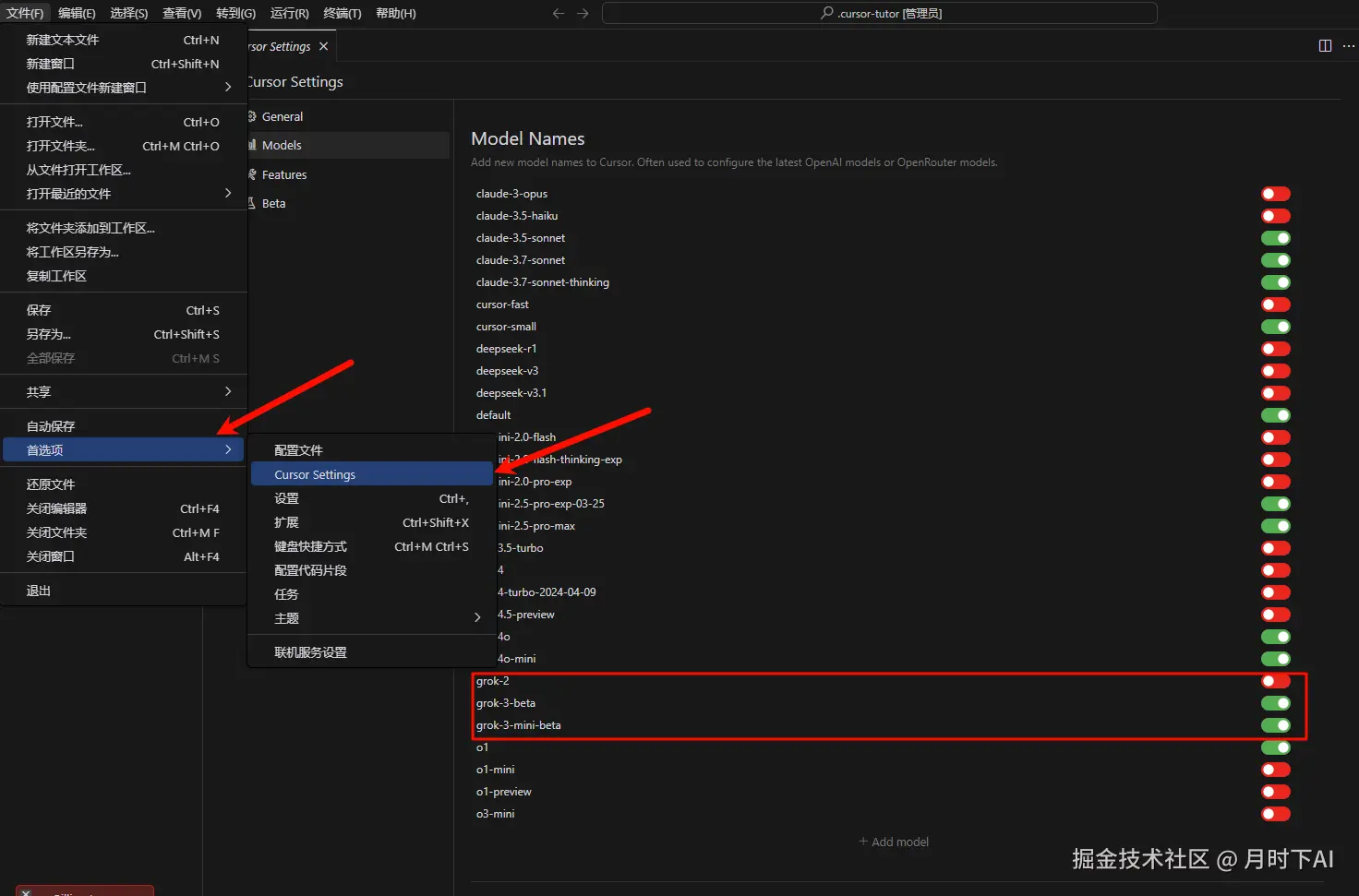Click the split editor layout icon
This screenshot has height=896, width=1359.
[x=1325, y=46]
